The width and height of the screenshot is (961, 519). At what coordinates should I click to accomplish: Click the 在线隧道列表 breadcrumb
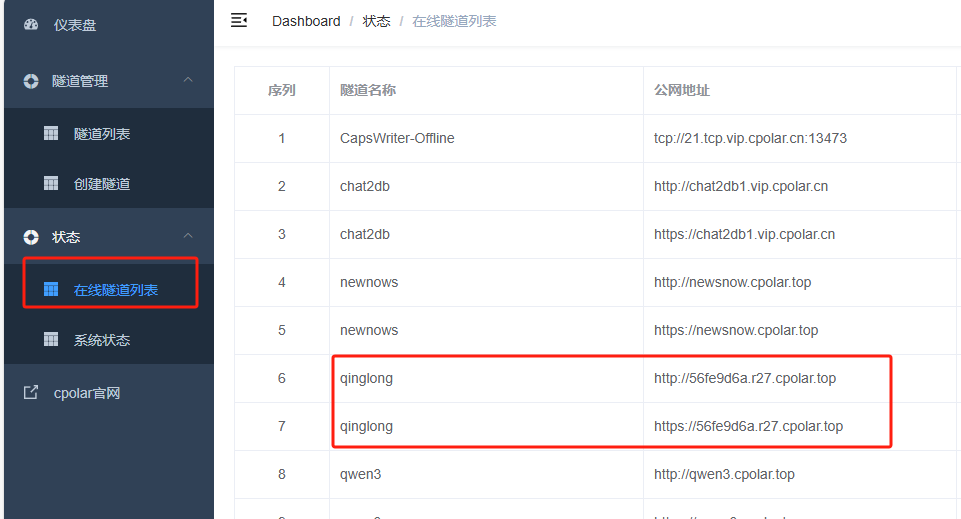(x=454, y=21)
